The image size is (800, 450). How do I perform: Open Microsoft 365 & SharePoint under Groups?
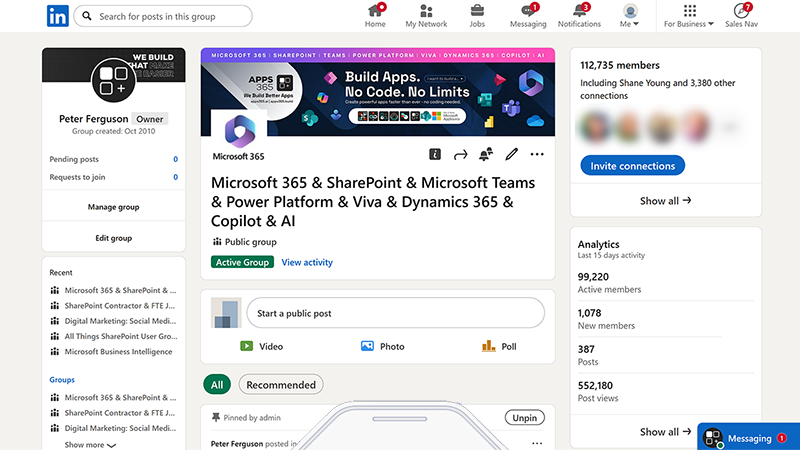[x=120, y=397]
